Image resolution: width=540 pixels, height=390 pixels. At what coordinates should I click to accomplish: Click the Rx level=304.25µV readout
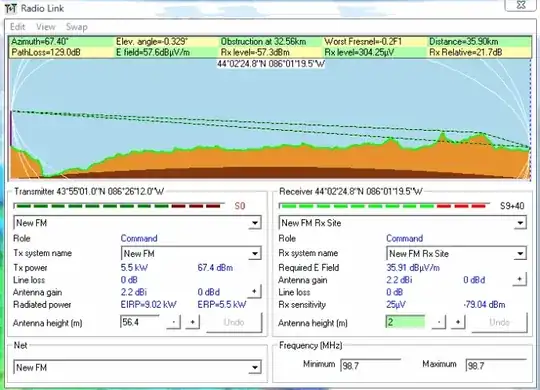[359, 52]
